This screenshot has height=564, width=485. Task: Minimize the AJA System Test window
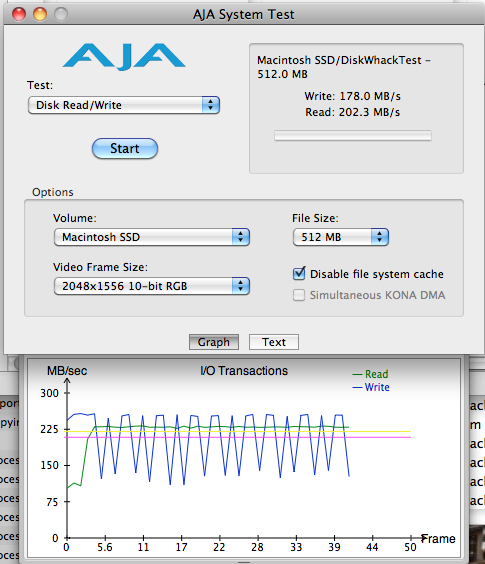point(40,14)
